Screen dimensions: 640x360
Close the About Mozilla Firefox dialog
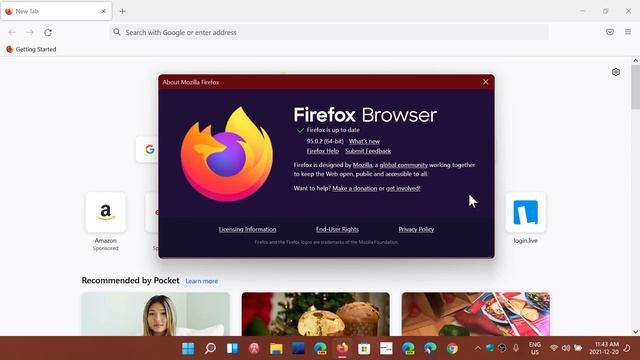tap(485, 82)
